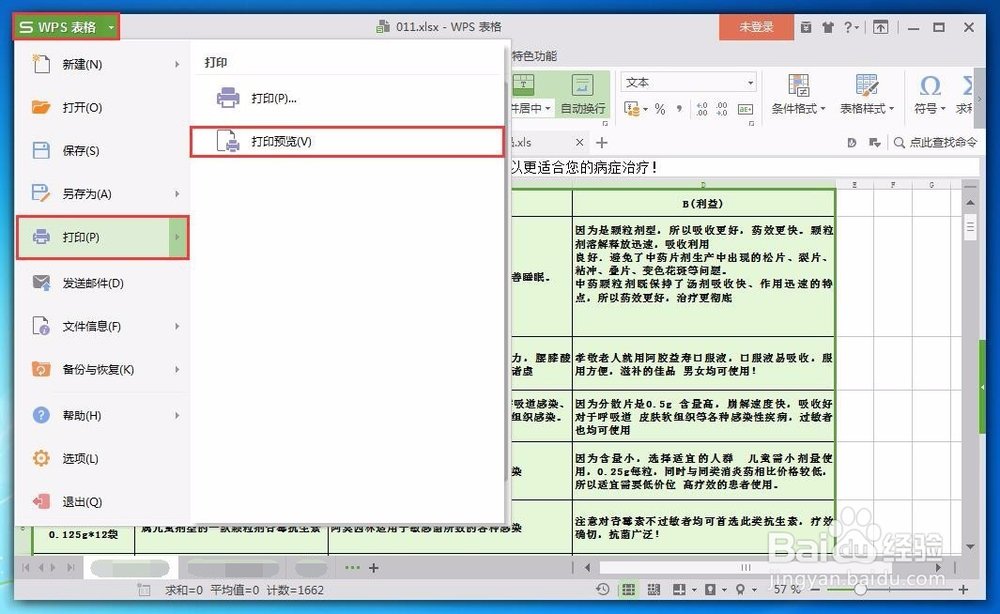Viewport: 1000px width, 614px height.
Task: Select the B(利益) header cell
Action: click(x=703, y=203)
